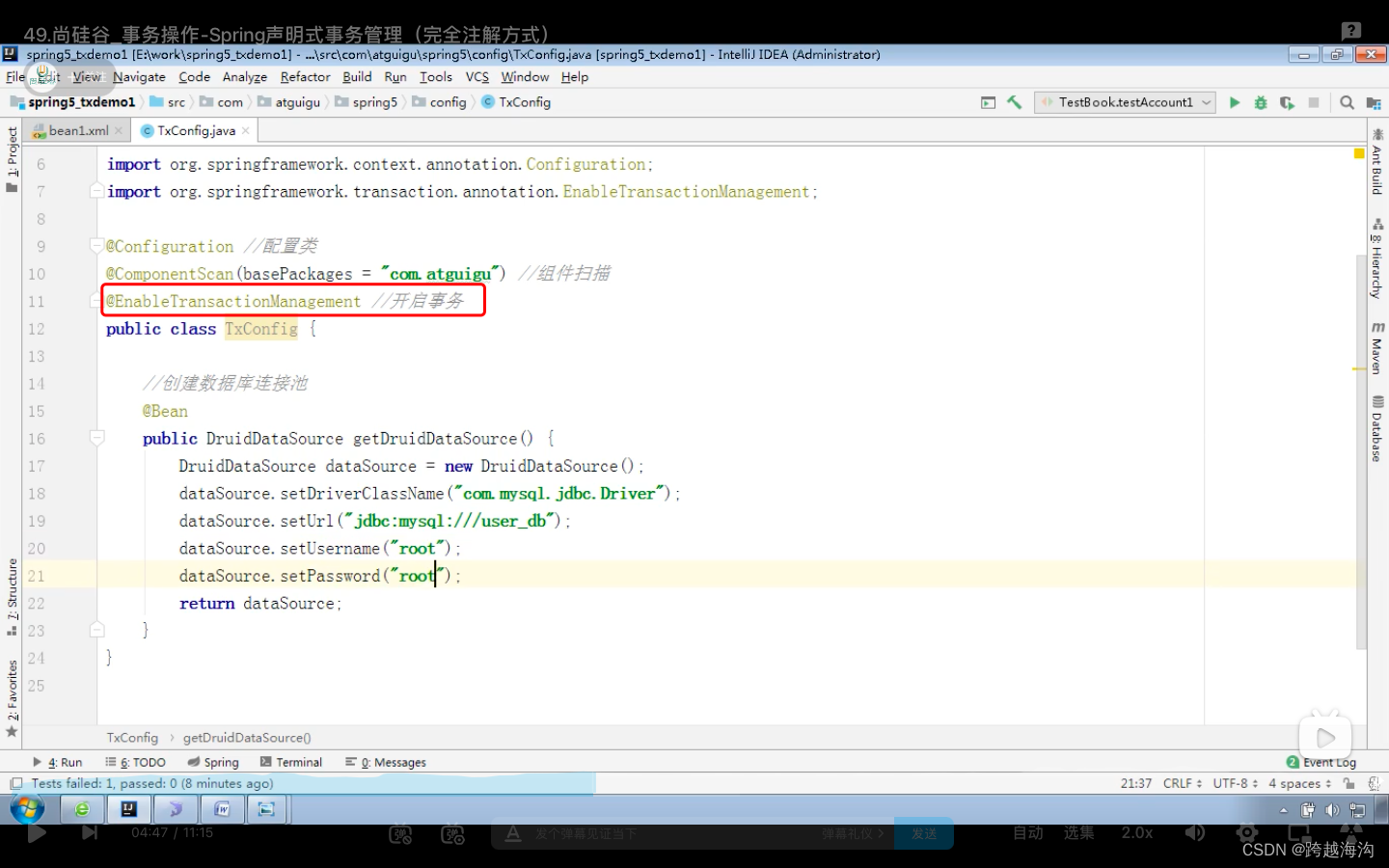The height and width of the screenshot is (868, 1389).
Task: Run with Coverage shield icon
Action: (x=1287, y=102)
